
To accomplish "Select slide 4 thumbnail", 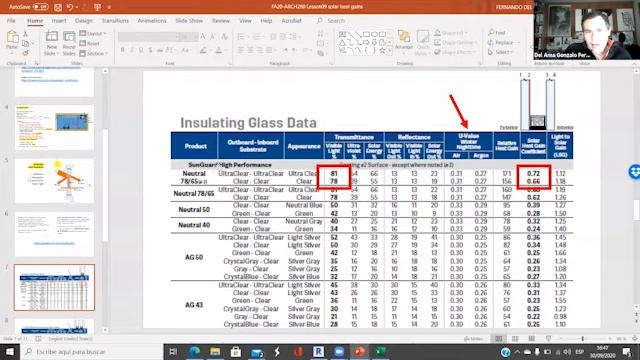I will pos(54,127).
